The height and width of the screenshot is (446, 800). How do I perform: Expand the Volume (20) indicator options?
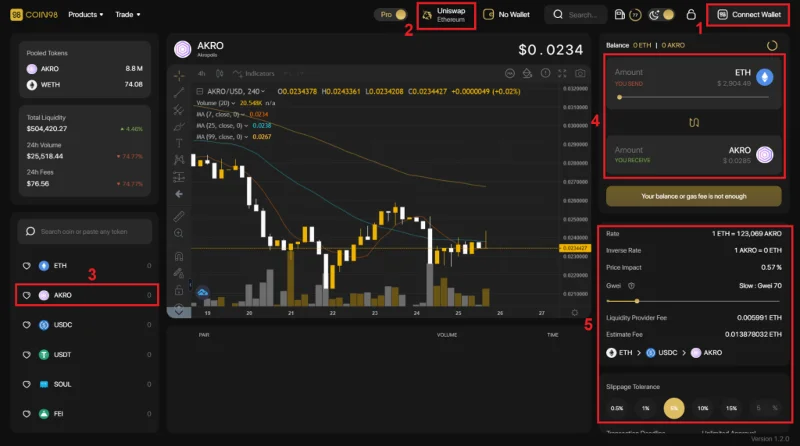233,103
